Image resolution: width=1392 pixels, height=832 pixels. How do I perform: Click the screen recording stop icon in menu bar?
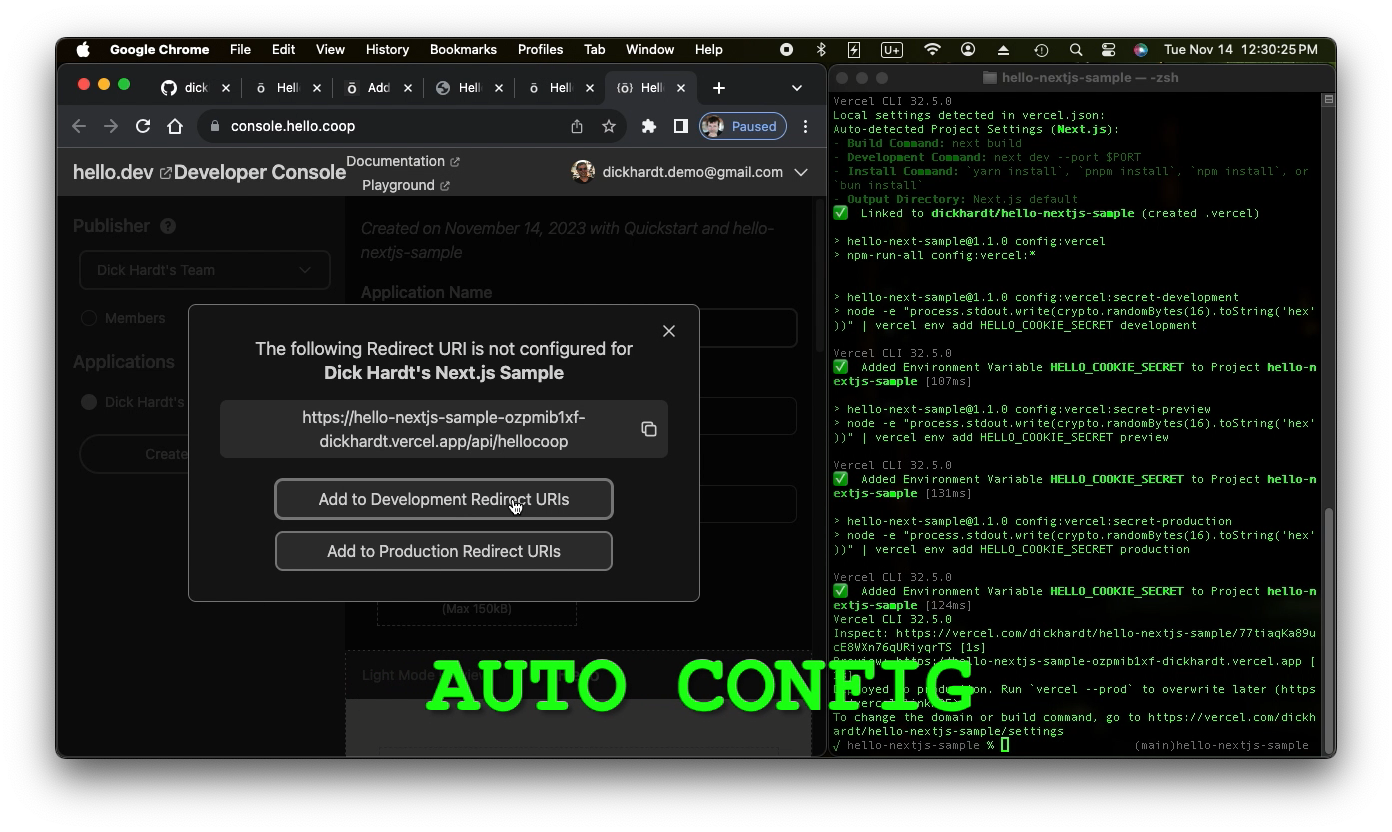(787, 49)
